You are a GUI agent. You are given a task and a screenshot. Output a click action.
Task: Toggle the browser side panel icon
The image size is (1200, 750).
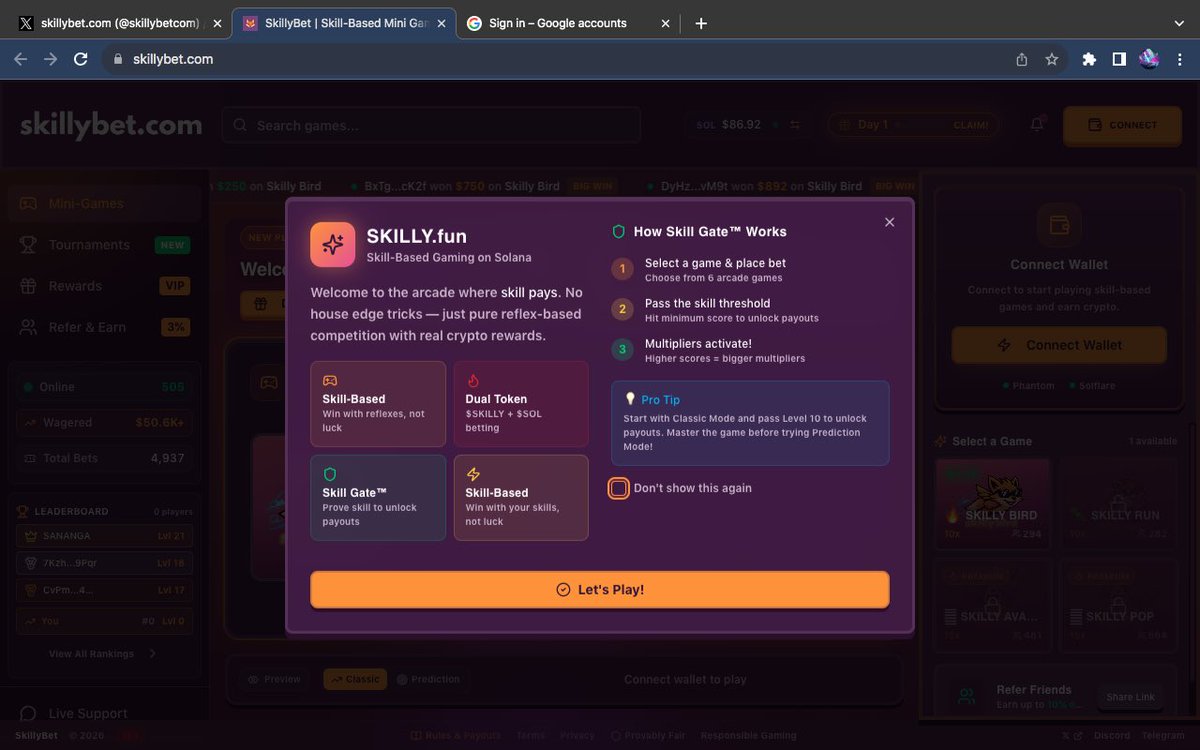pos(1119,59)
